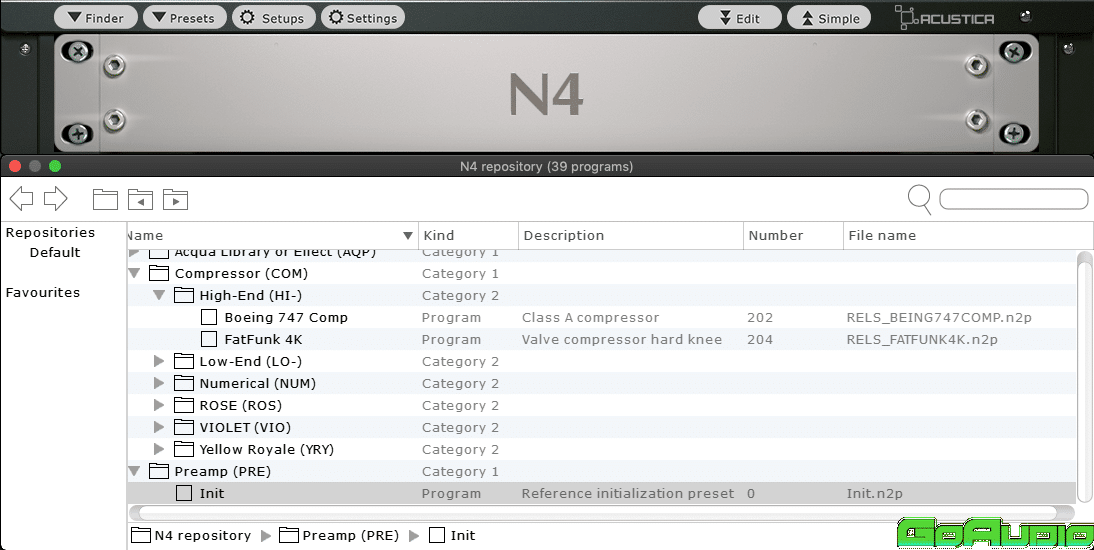Click file name RELS_FATFUNK4K.n2p
1094x550 pixels.
[922, 340]
